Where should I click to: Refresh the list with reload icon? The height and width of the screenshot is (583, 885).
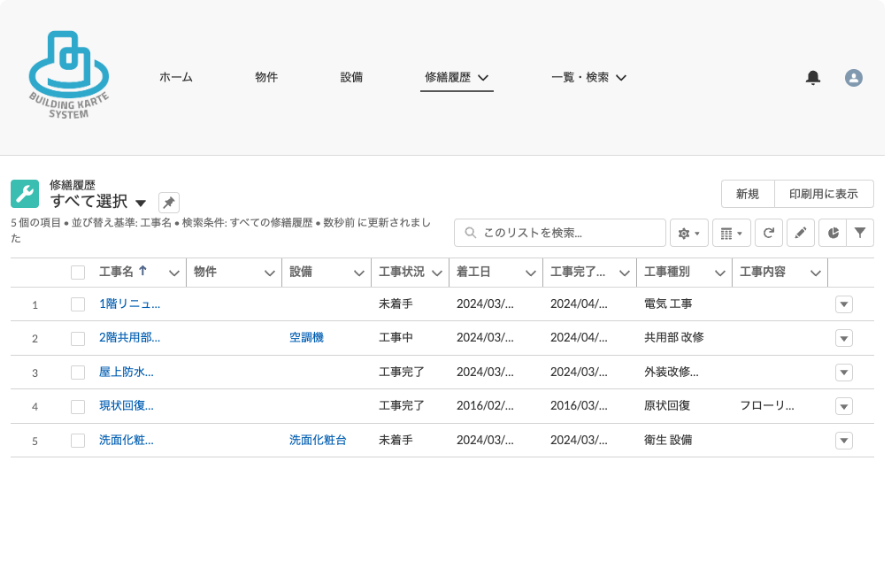[769, 233]
